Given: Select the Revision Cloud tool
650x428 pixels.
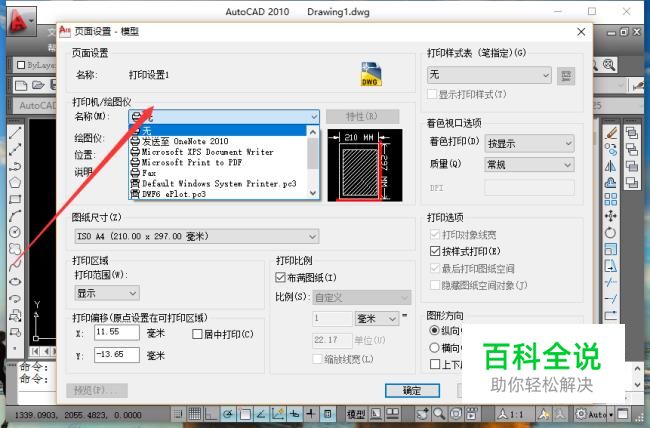Looking at the screenshot, I should pos(15,249).
